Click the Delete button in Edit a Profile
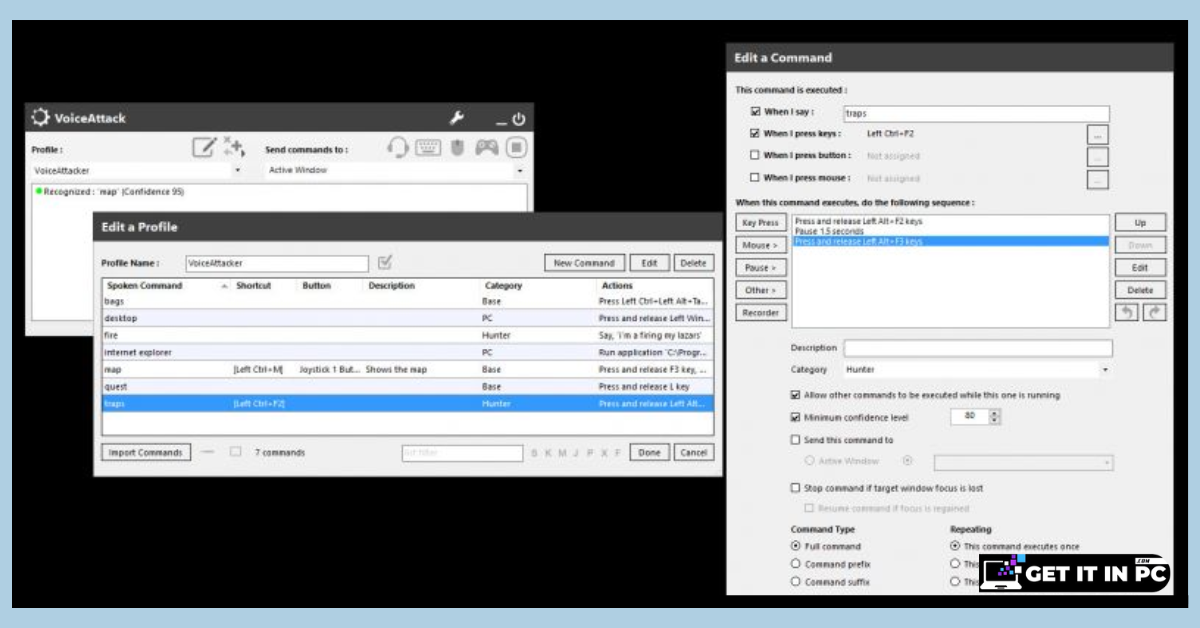The image size is (1200, 628). tap(694, 263)
